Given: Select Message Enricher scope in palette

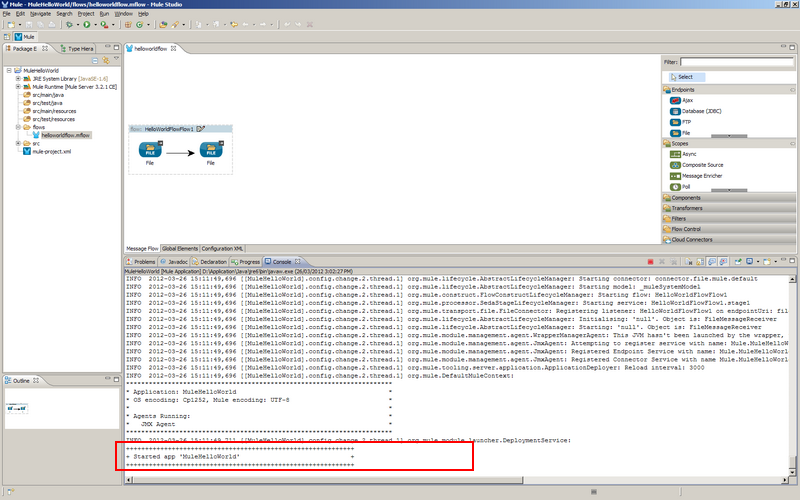Looking at the screenshot, I should point(696,176).
